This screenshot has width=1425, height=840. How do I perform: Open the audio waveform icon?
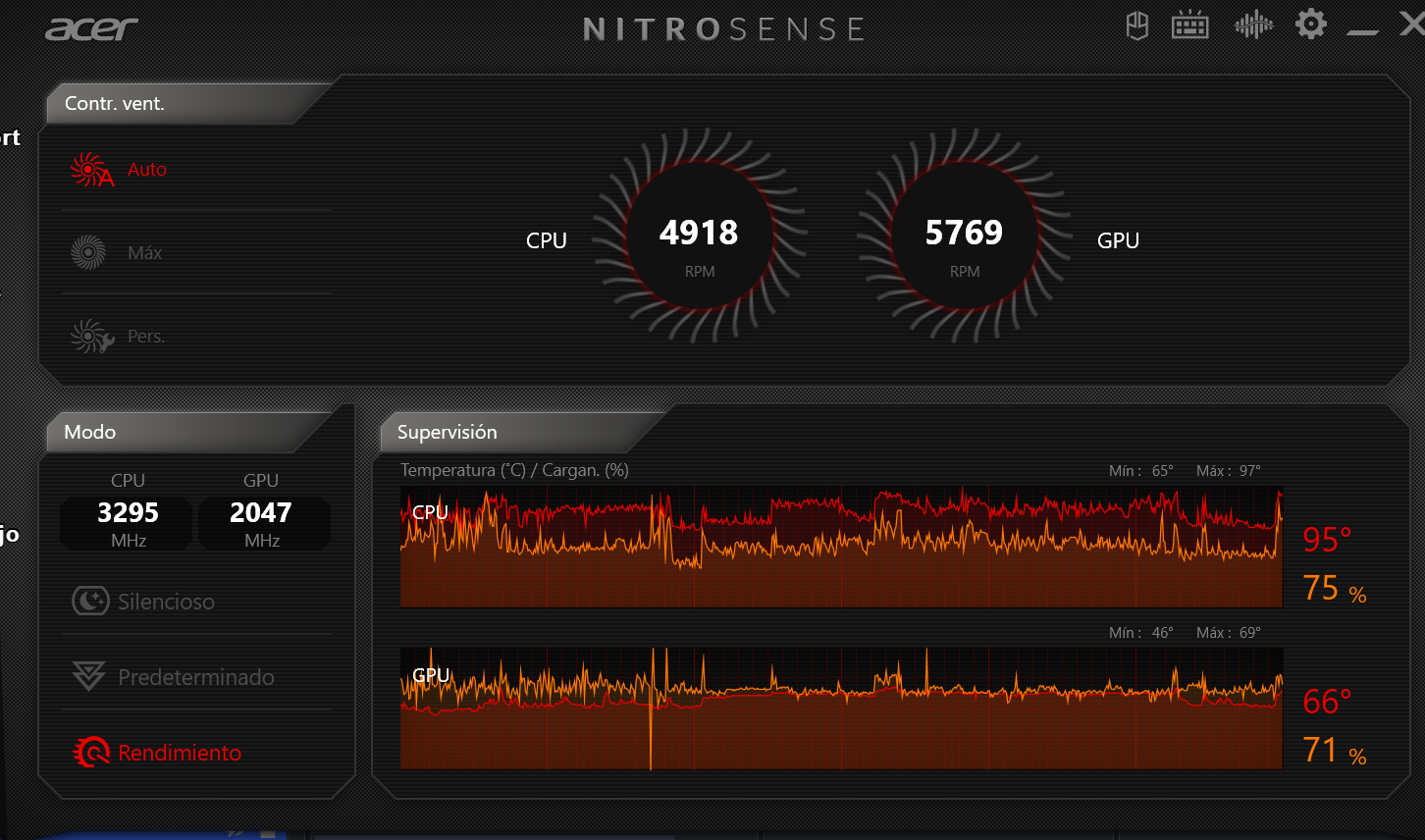(x=1253, y=26)
